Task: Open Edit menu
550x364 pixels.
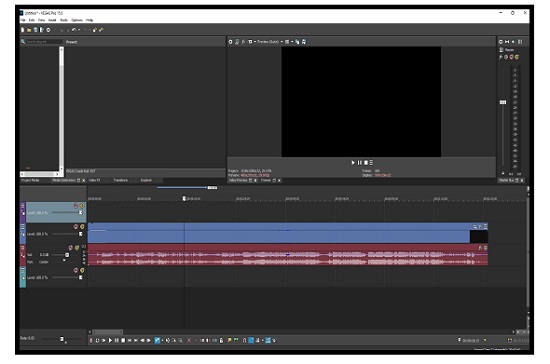Action: [32, 20]
